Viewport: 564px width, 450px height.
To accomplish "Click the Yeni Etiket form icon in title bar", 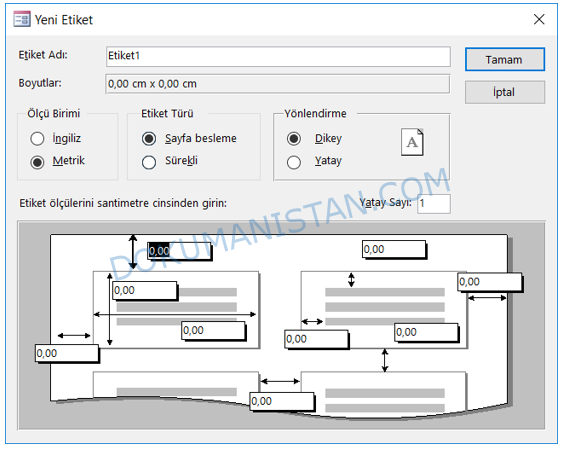I will (x=22, y=19).
